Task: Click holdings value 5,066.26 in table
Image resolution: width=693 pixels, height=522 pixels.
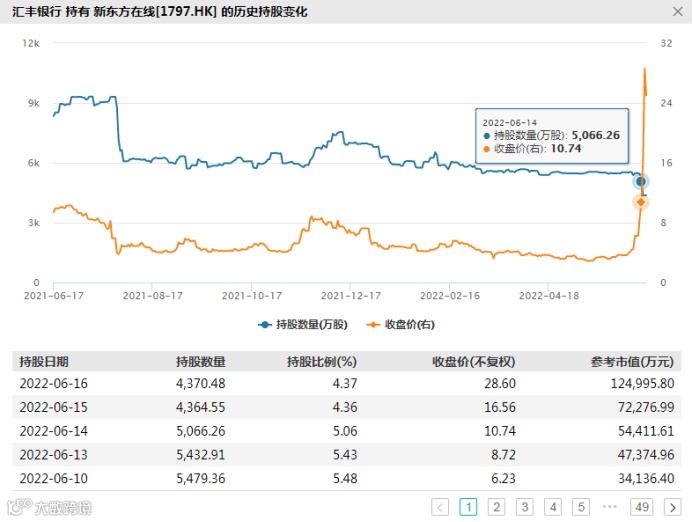Action: (201, 431)
